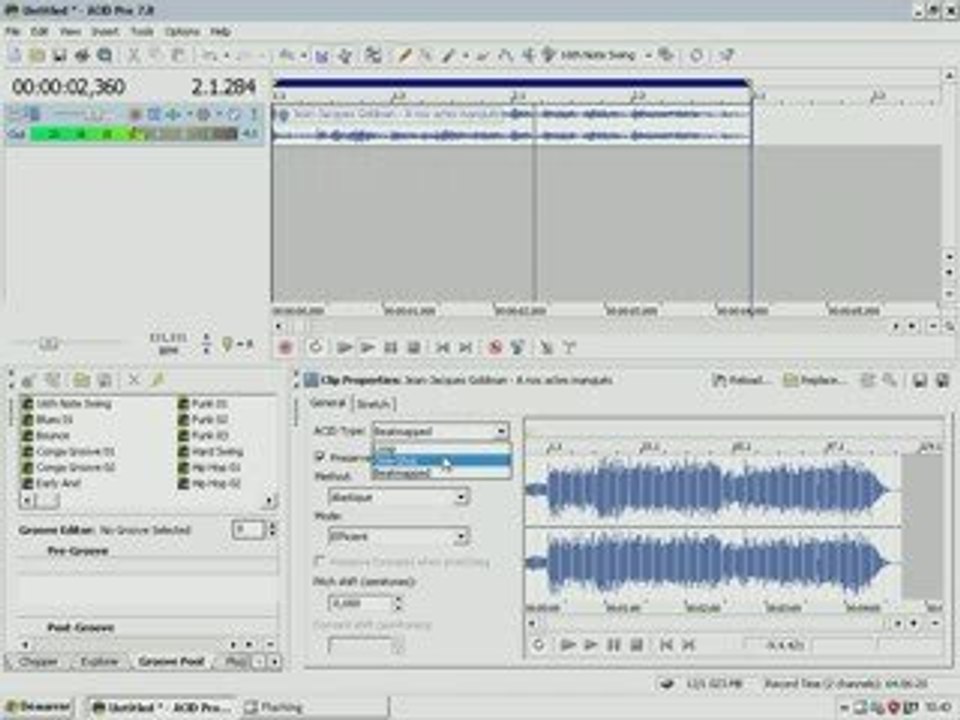Screen dimensions: 960x720
Task: Click Play in main transport bar
Action: click(367, 348)
